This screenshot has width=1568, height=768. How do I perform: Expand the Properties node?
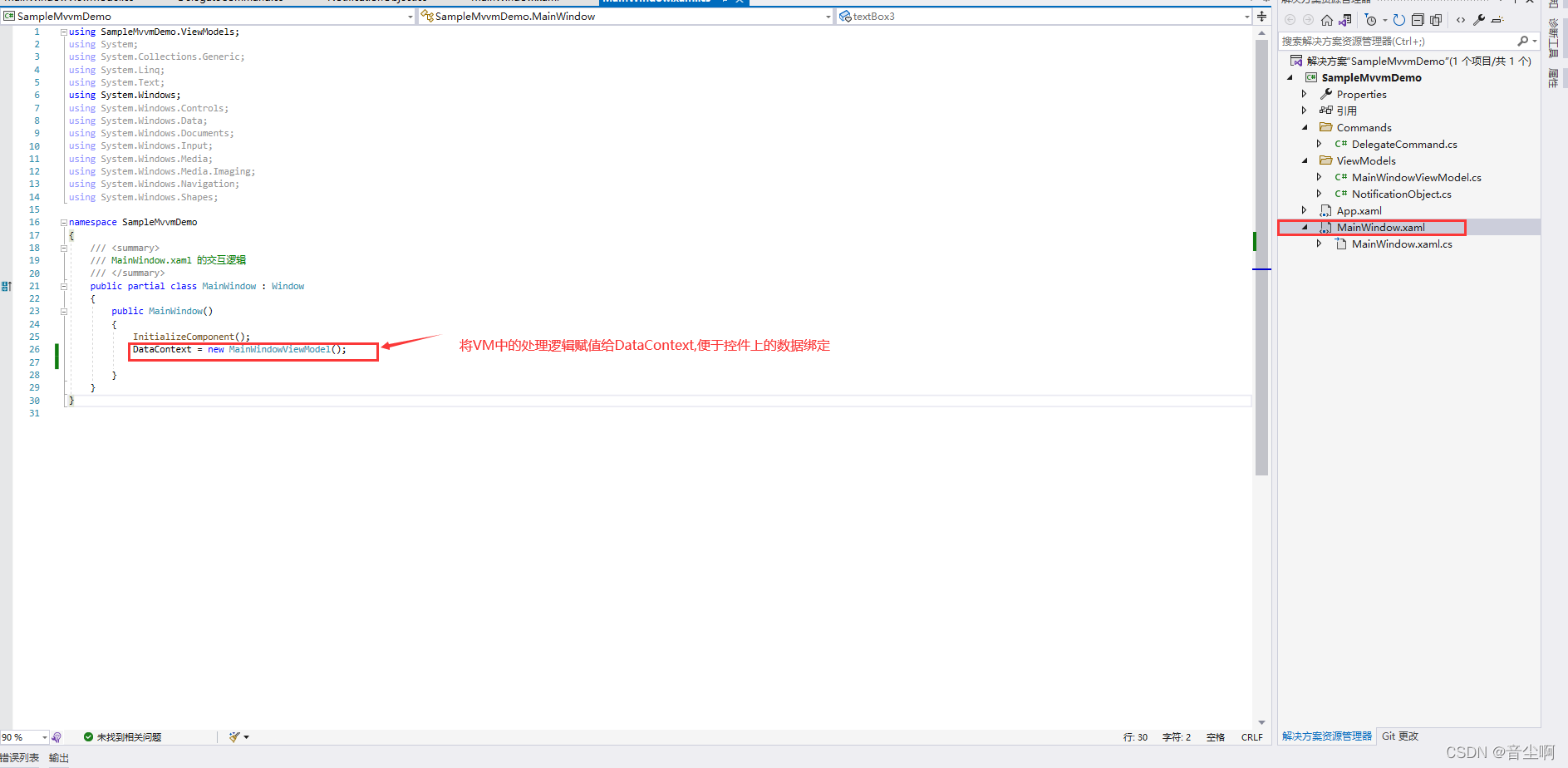point(1304,94)
